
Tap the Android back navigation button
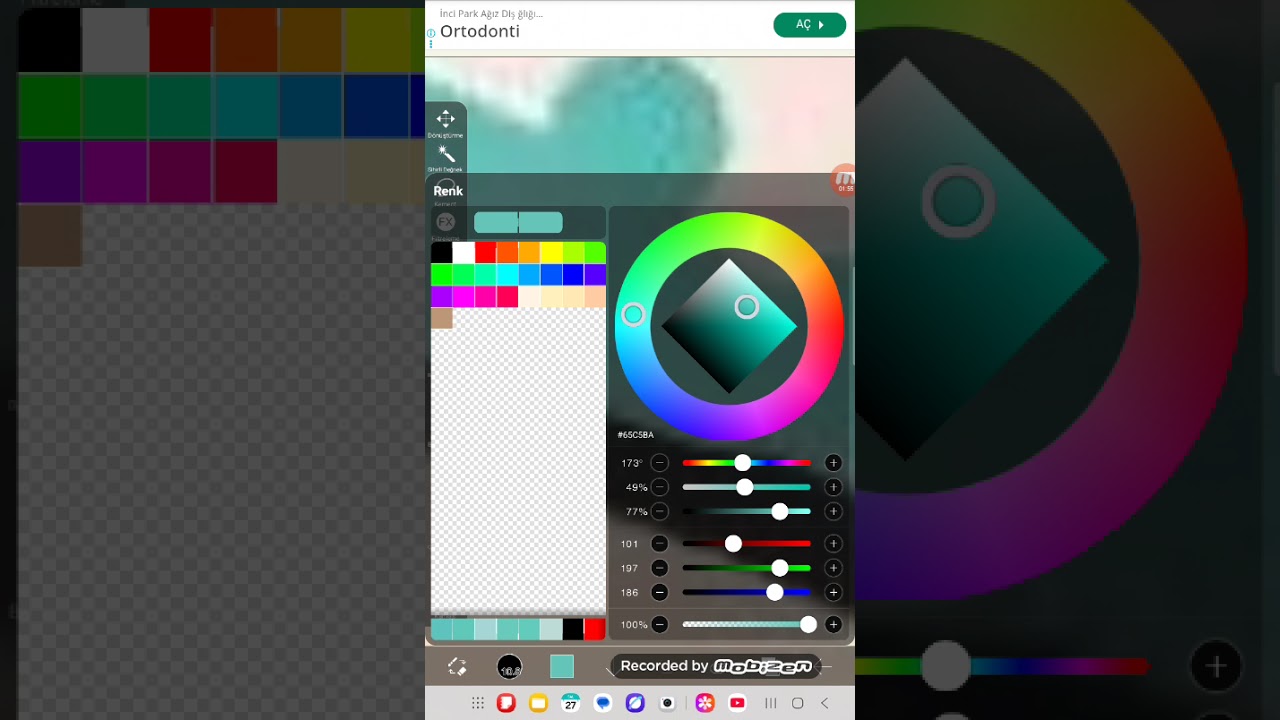[x=825, y=703]
